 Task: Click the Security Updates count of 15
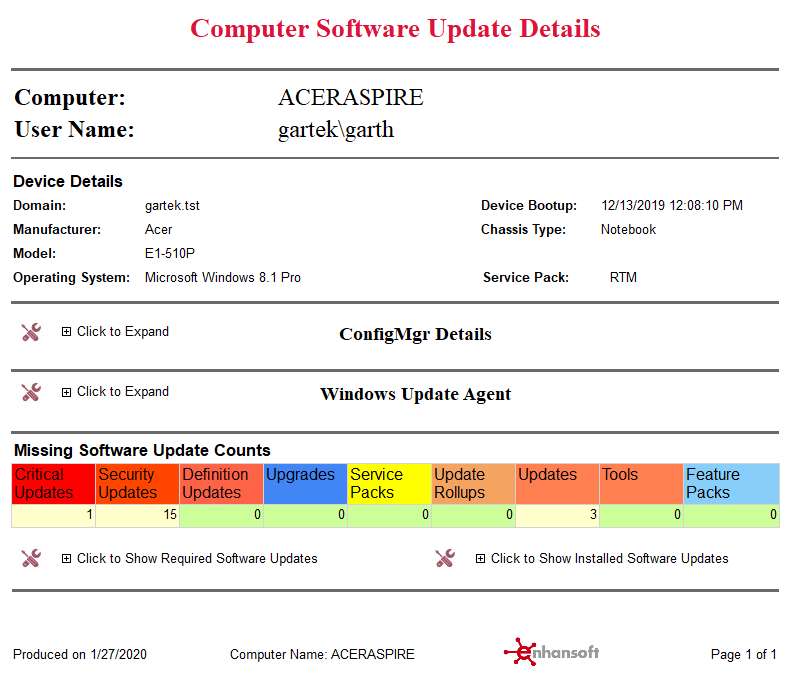pyautogui.click(x=137, y=515)
